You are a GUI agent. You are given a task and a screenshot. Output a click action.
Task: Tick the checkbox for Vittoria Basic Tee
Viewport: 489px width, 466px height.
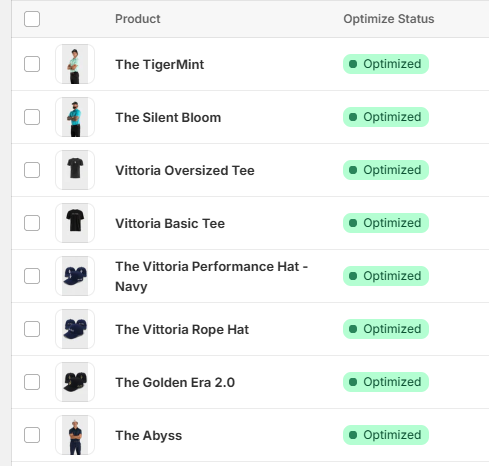tap(32, 223)
